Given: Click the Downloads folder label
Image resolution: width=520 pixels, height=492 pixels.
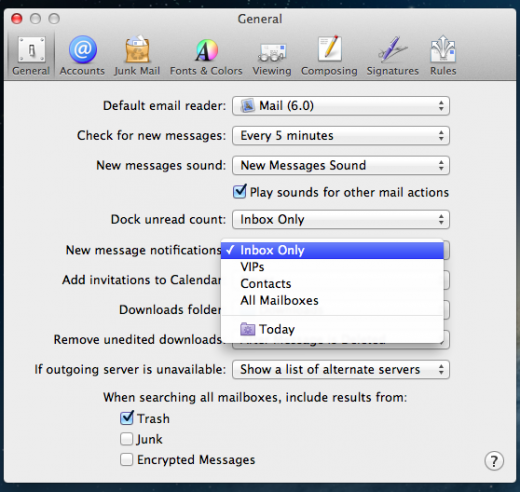Looking at the screenshot, I should [170, 310].
